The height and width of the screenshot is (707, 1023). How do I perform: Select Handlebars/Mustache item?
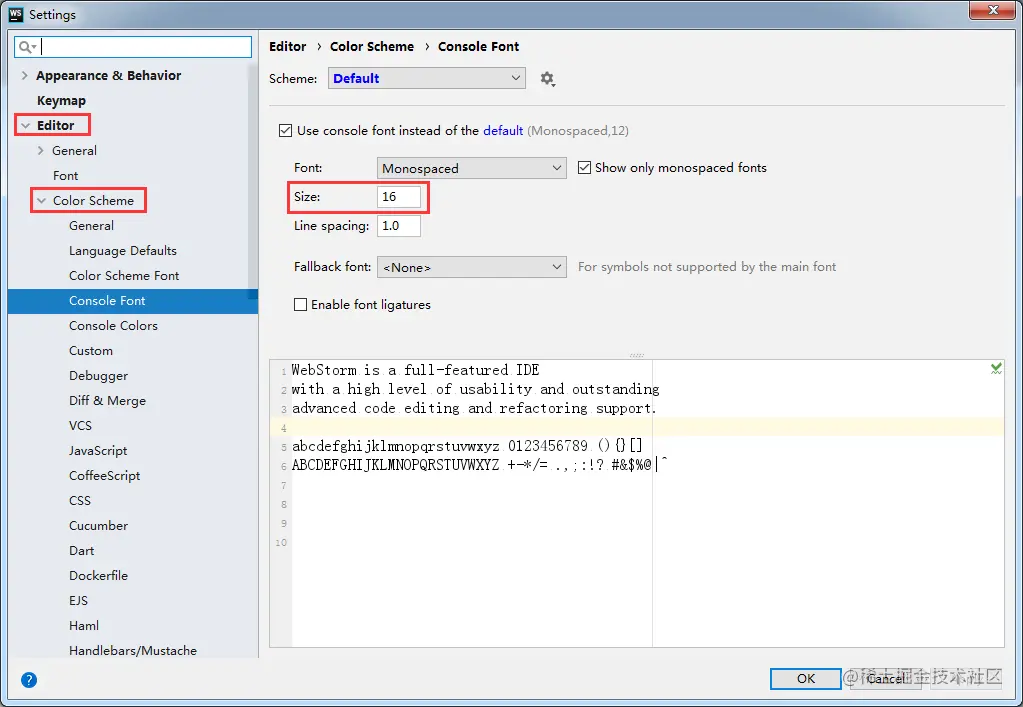[133, 650]
